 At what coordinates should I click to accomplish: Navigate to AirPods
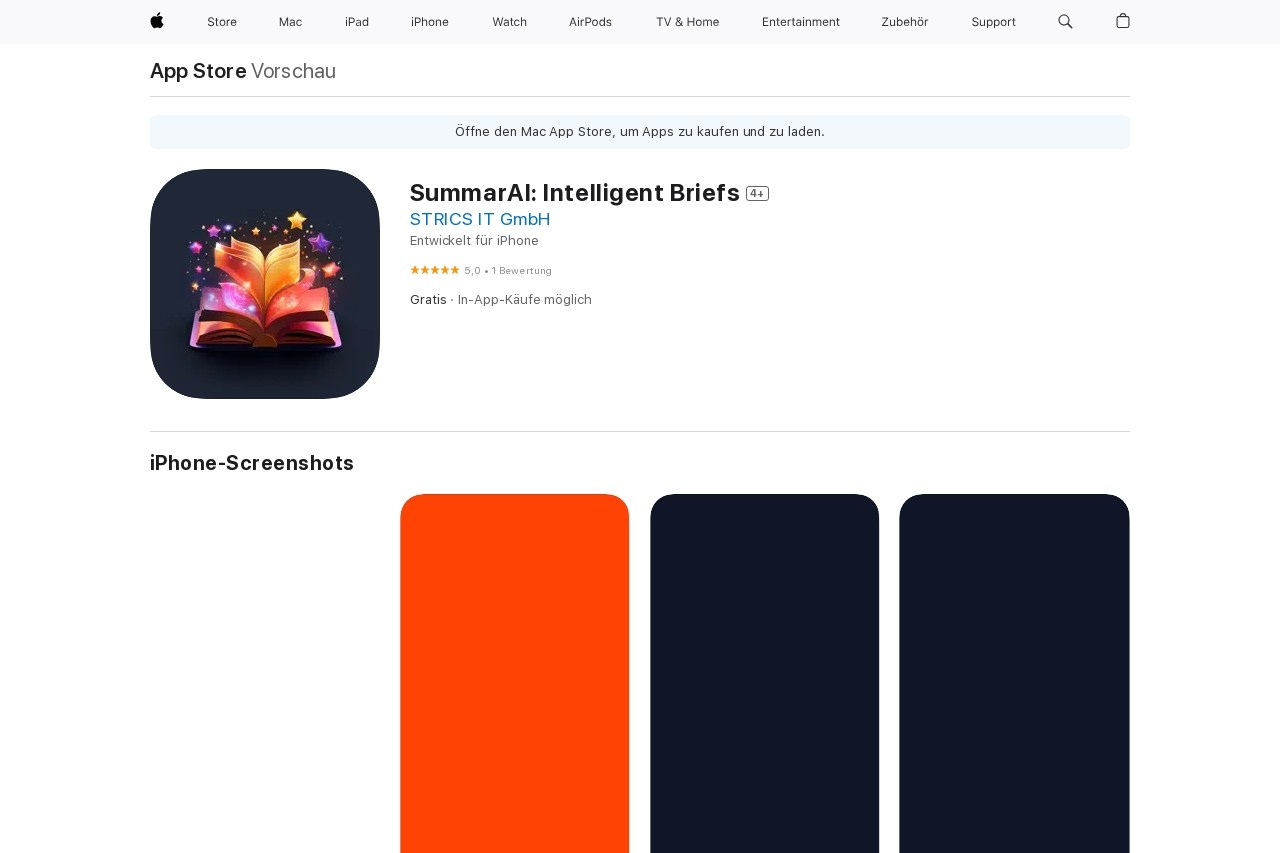tap(590, 22)
